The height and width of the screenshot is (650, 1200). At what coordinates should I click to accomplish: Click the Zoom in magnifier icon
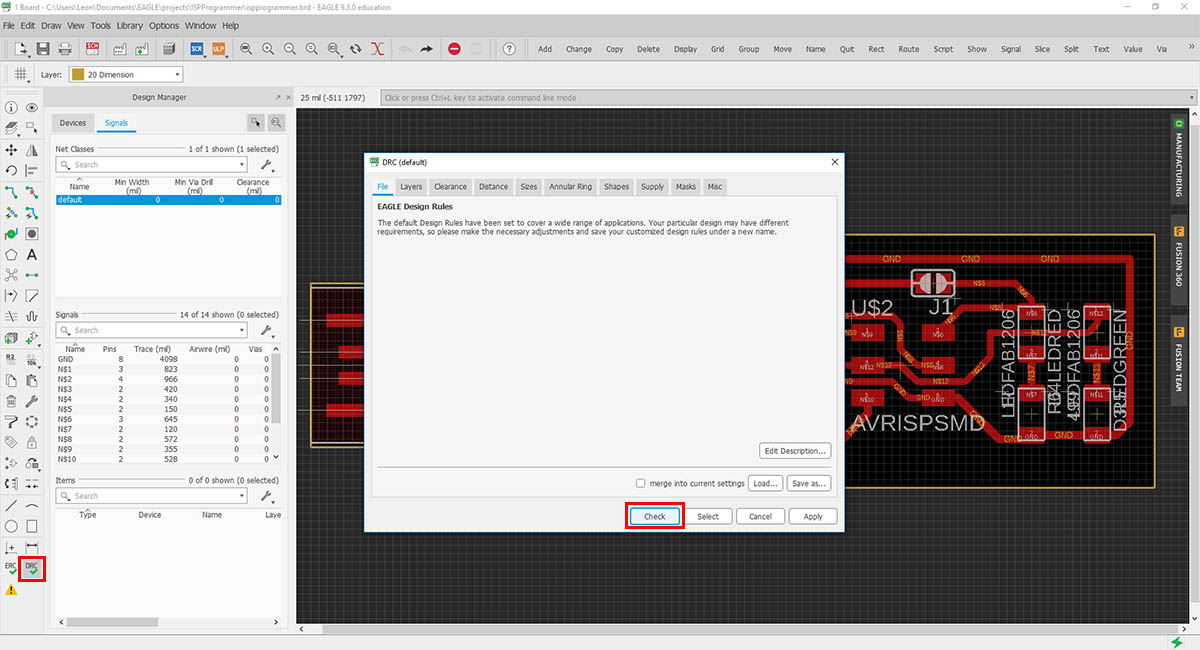[x=268, y=49]
